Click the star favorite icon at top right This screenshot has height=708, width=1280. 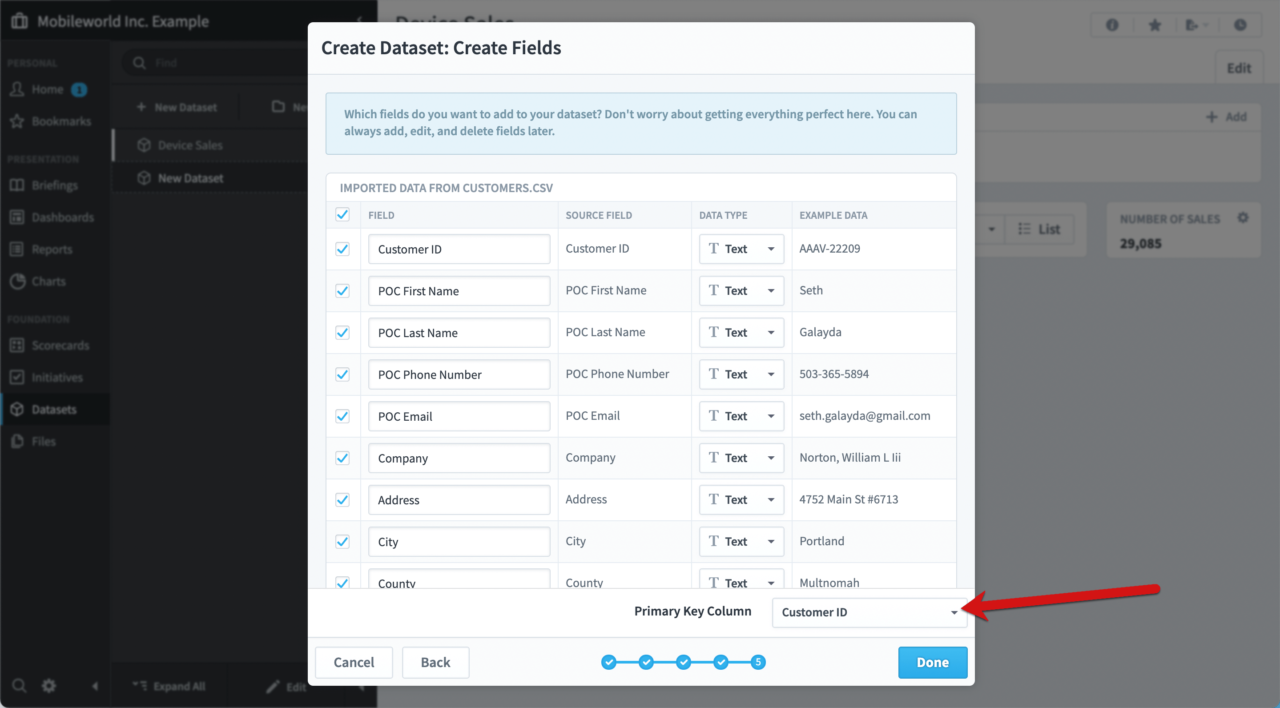pos(1155,24)
